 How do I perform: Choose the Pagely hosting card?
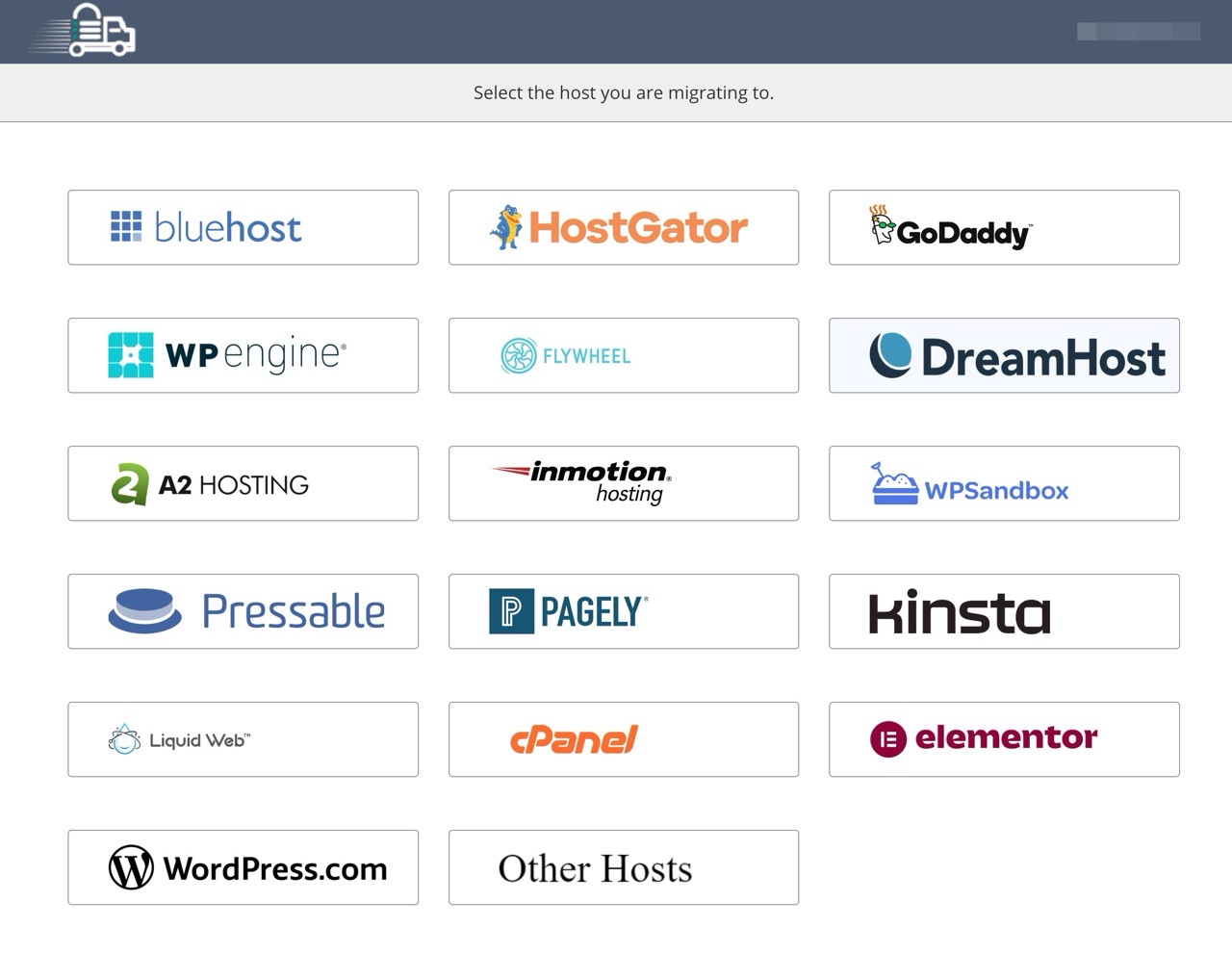[x=624, y=611]
